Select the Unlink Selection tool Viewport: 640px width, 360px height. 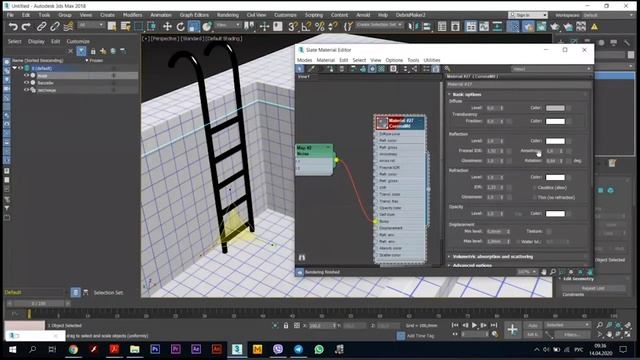tap(55, 27)
